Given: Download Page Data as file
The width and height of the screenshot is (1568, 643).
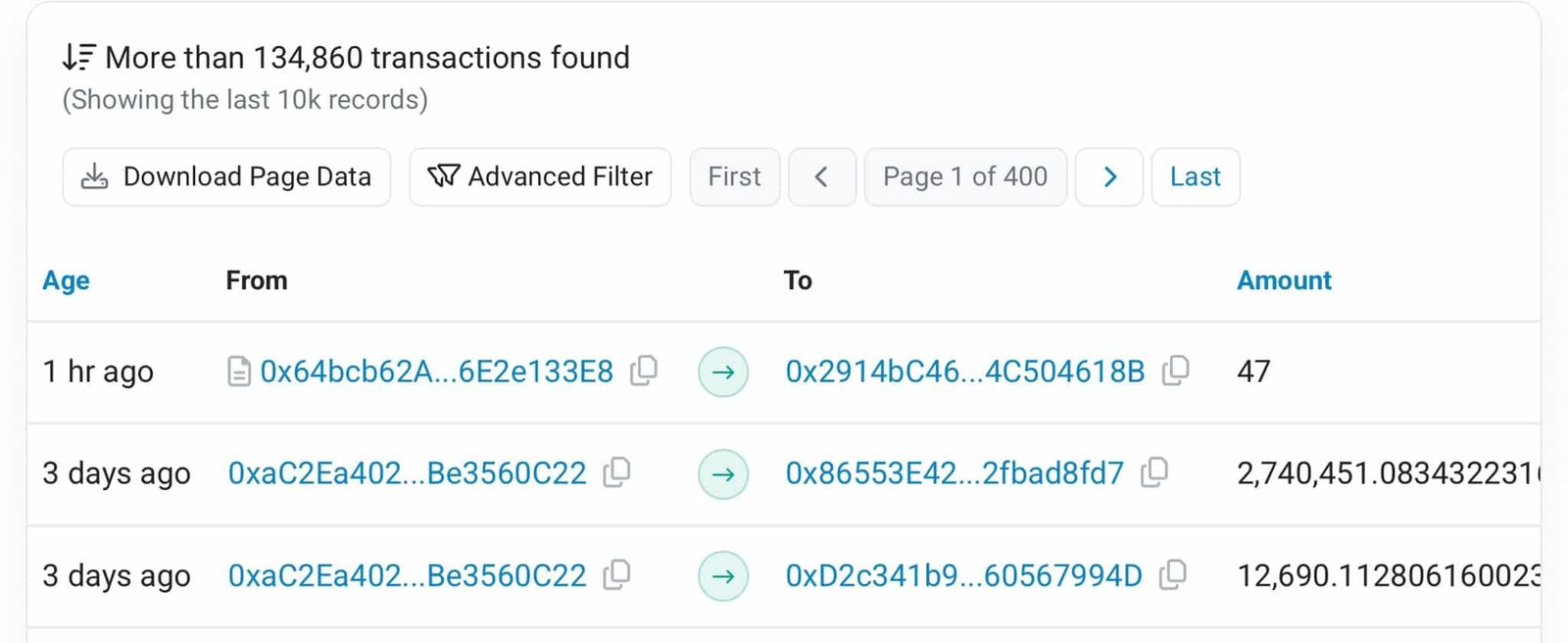Looking at the screenshot, I should pos(226,177).
